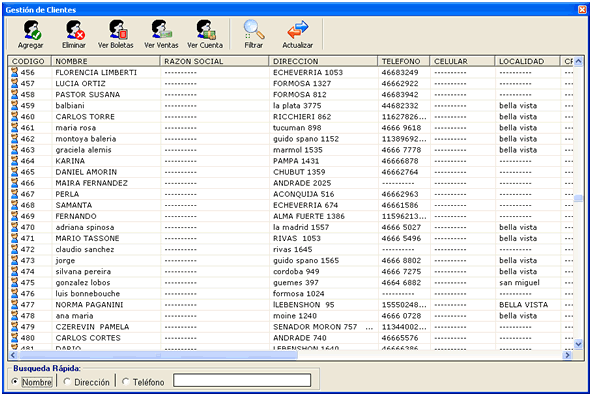The height and width of the screenshot is (395, 592).
Task: Select name luis bonnebouche
Action: (88, 293)
